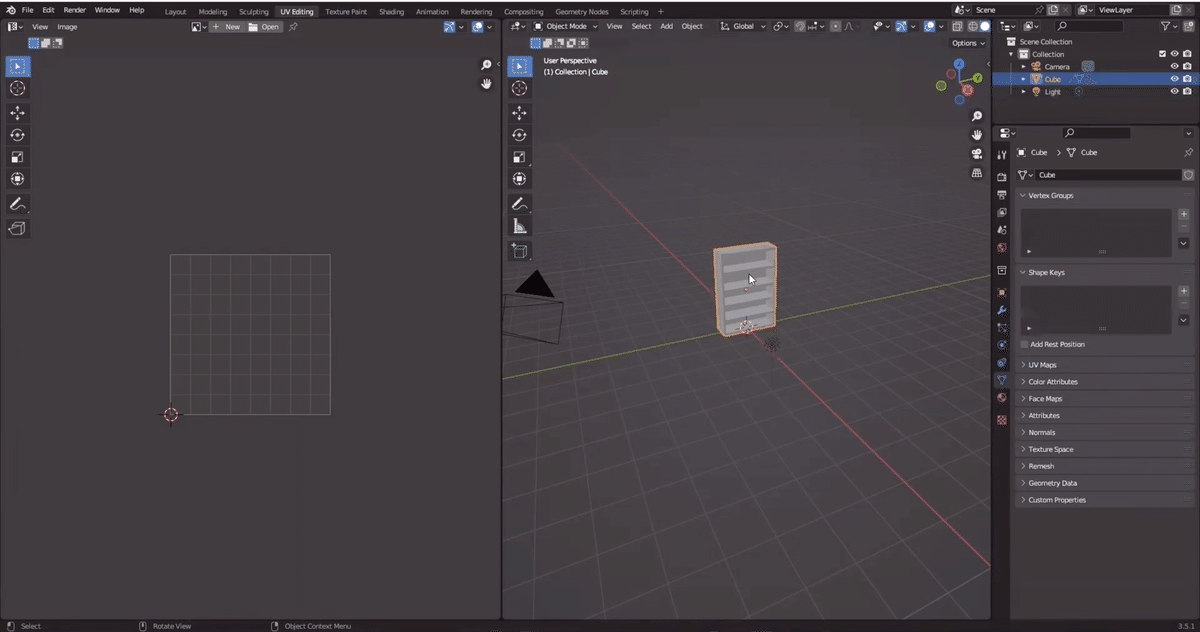Select the Move tool in the 3D viewport

tap(519, 112)
